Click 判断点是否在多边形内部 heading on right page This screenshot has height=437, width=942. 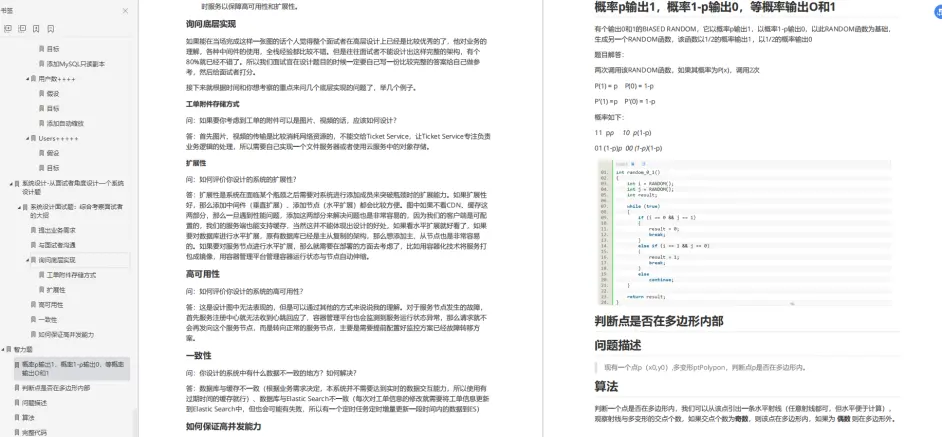pos(658,321)
